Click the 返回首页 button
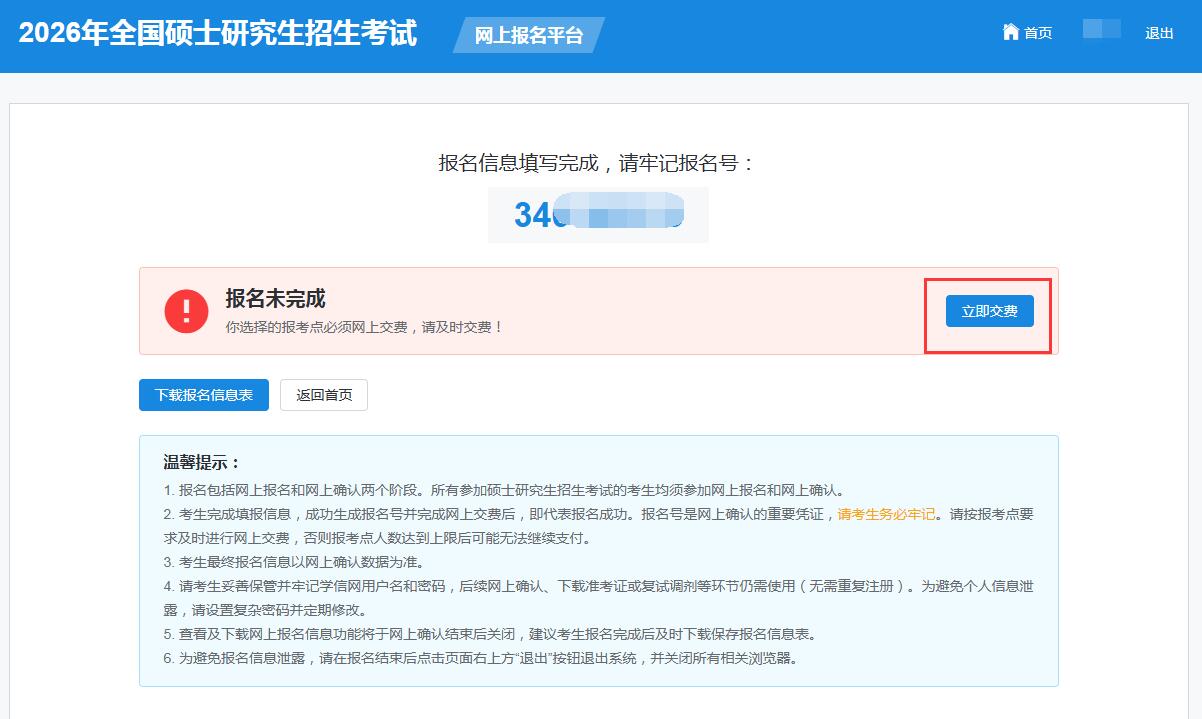 point(324,395)
